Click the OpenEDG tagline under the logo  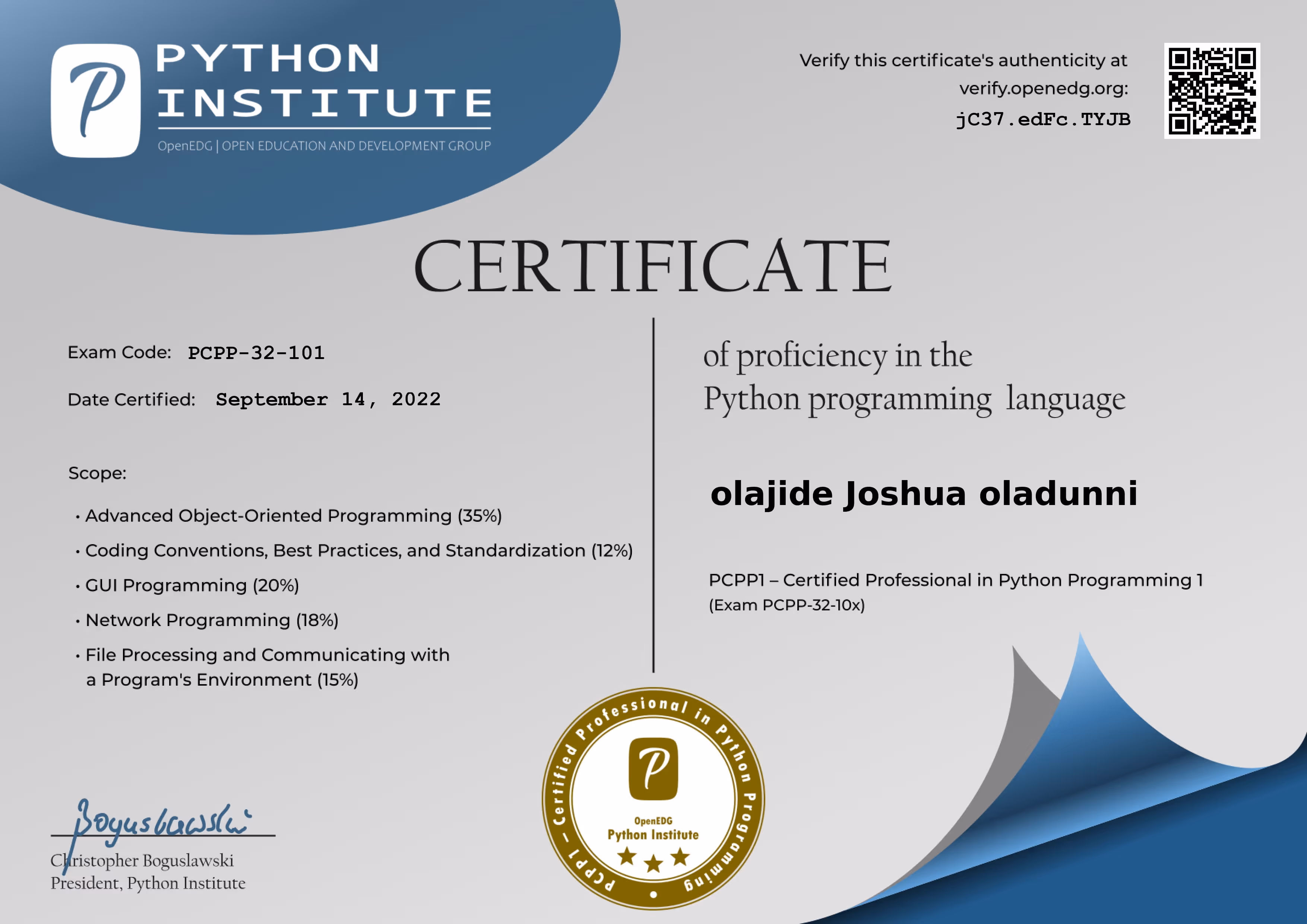click(324, 146)
